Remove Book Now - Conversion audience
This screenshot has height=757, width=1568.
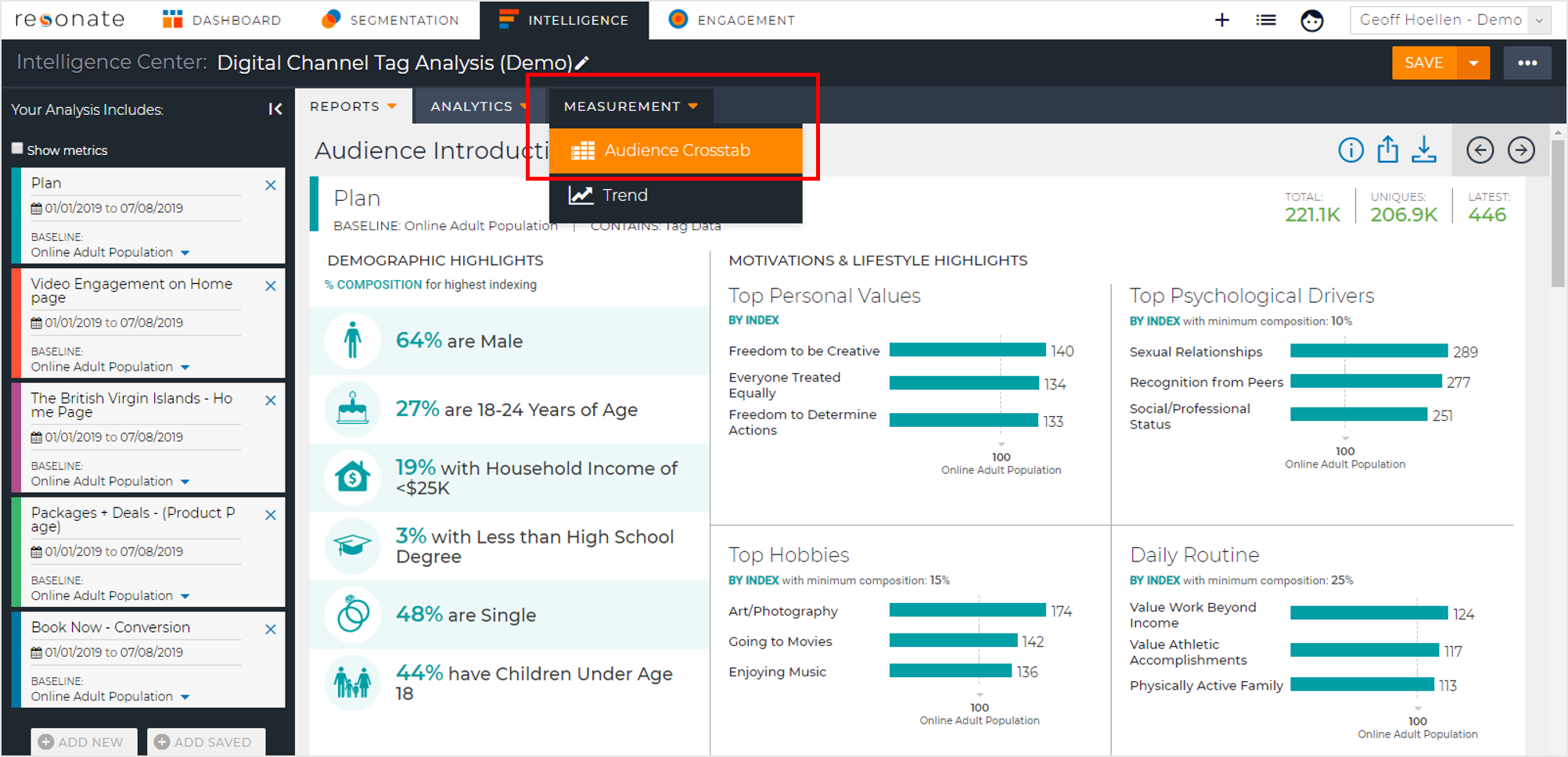point(271,630)
